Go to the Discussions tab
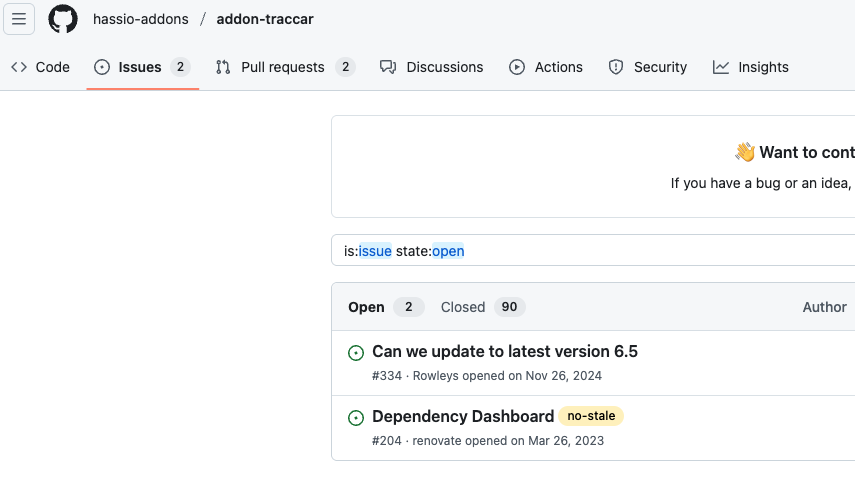Image resolution: width=855 pixels, height=489 pixels. click(x=431, y=67)
